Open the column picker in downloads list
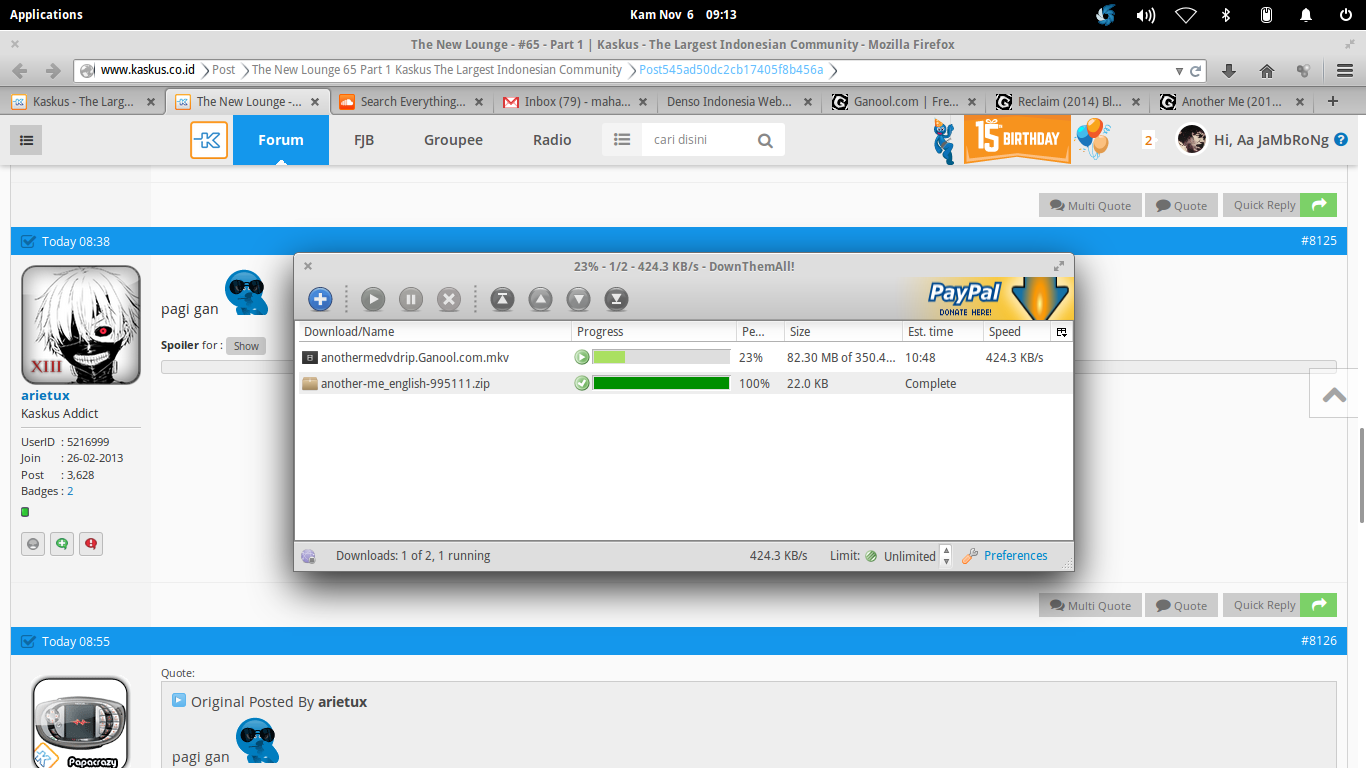1366x768 pixels. [x=1061, y=332]
